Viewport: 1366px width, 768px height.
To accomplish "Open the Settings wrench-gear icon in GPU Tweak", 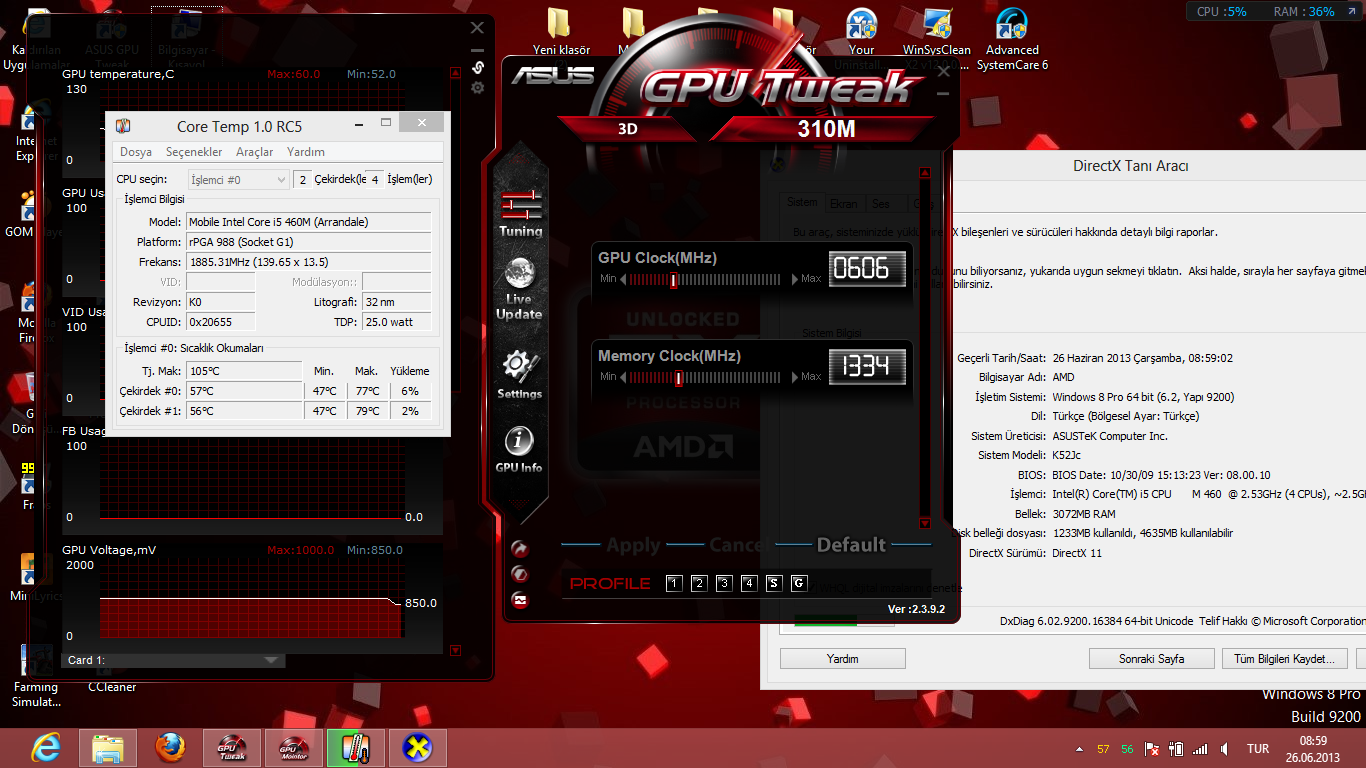I will 519,374.
